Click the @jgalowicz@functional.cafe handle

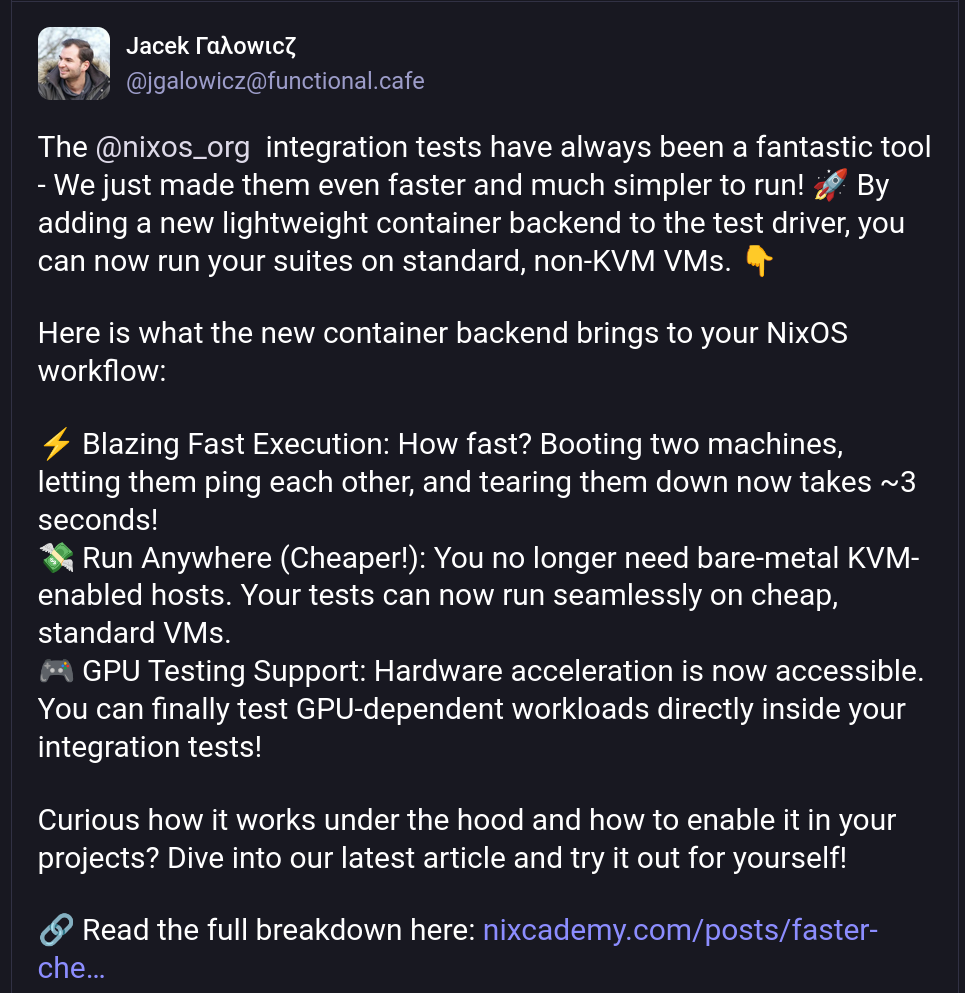[x=275, y=81]
